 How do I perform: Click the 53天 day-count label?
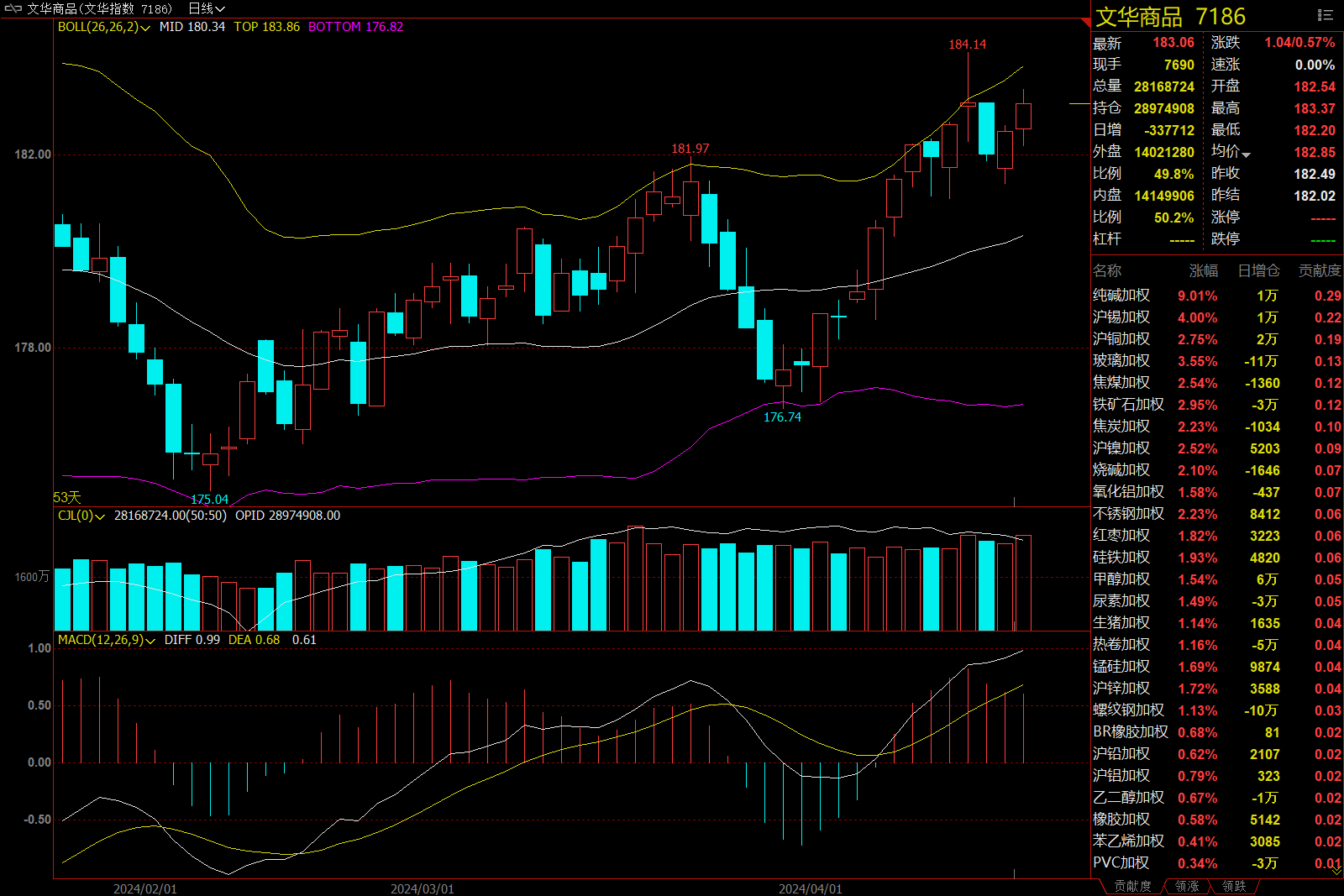pos(68,498)
